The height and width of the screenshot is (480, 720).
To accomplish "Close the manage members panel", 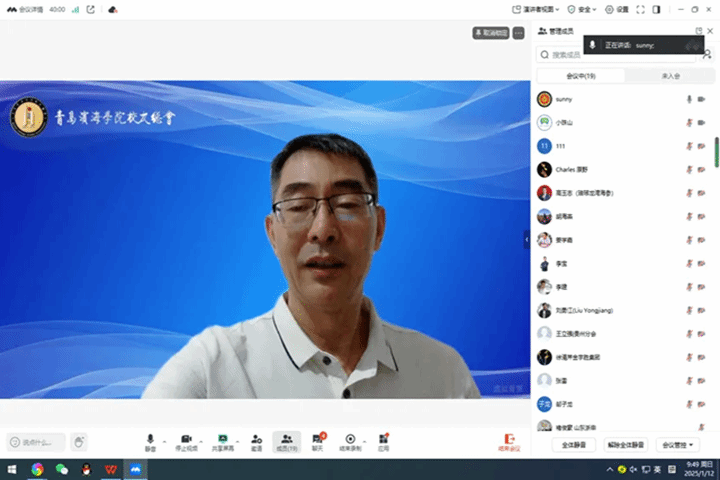I will tap(710, 31).
